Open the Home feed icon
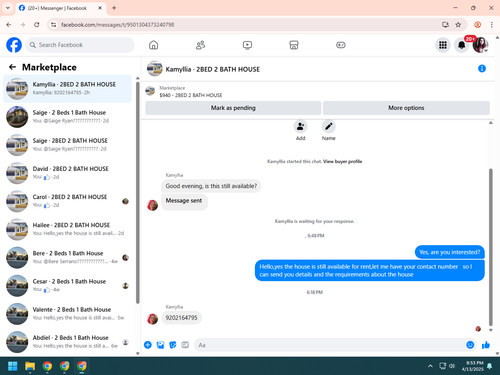 click(153, 45)
